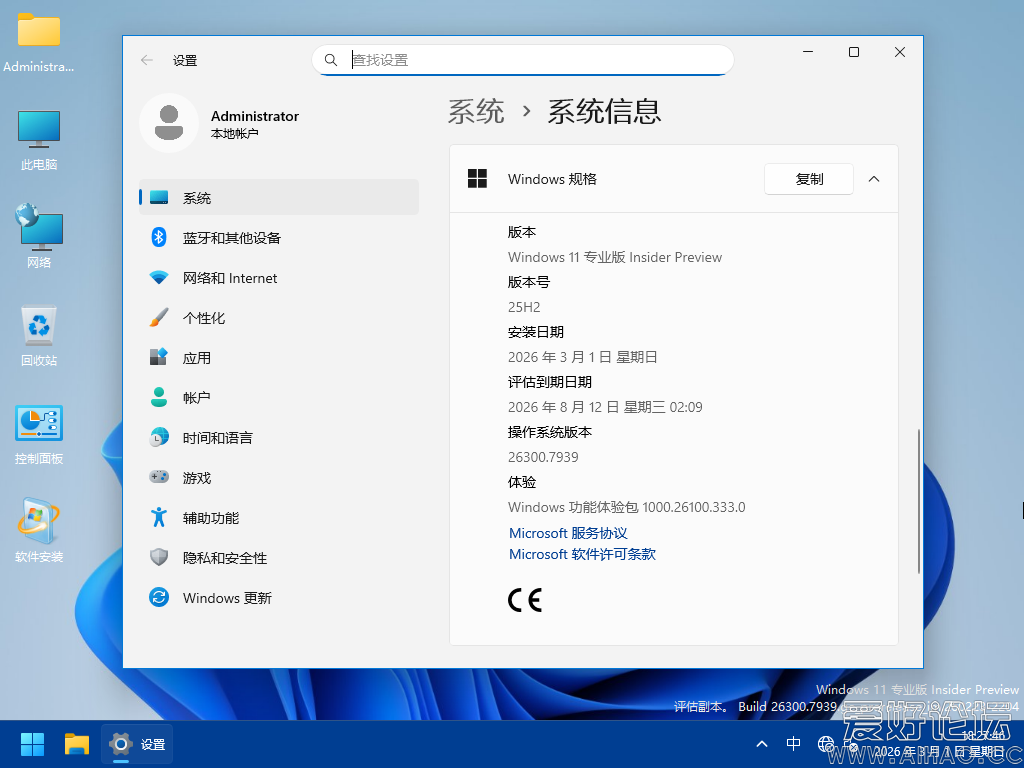Click the 设置 taskbar button
Image resolution: width=1024 pixels, height=768 pixels.
[137, 744]
